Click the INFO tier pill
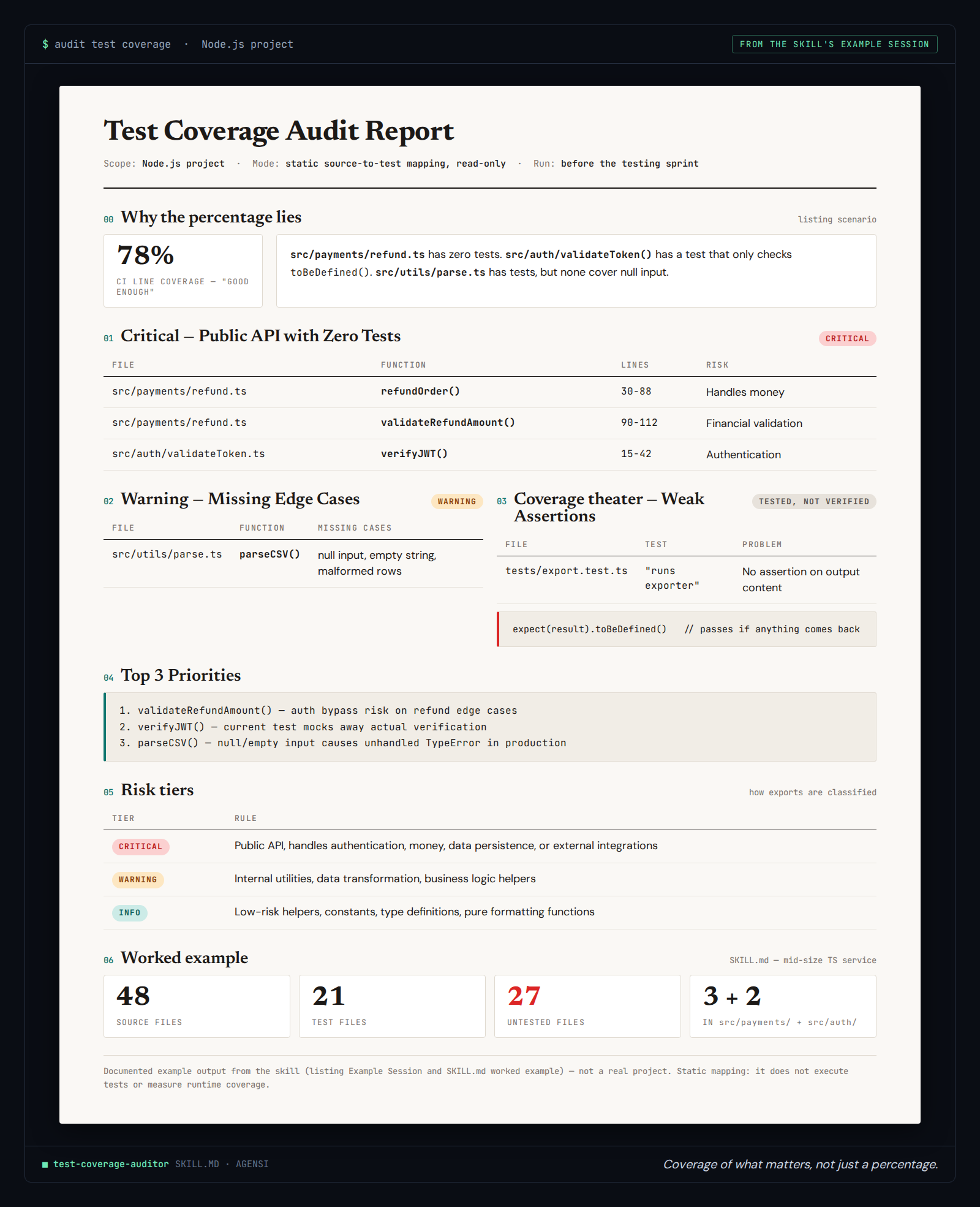The image size is (980, 1207). (x=129, y=913)
